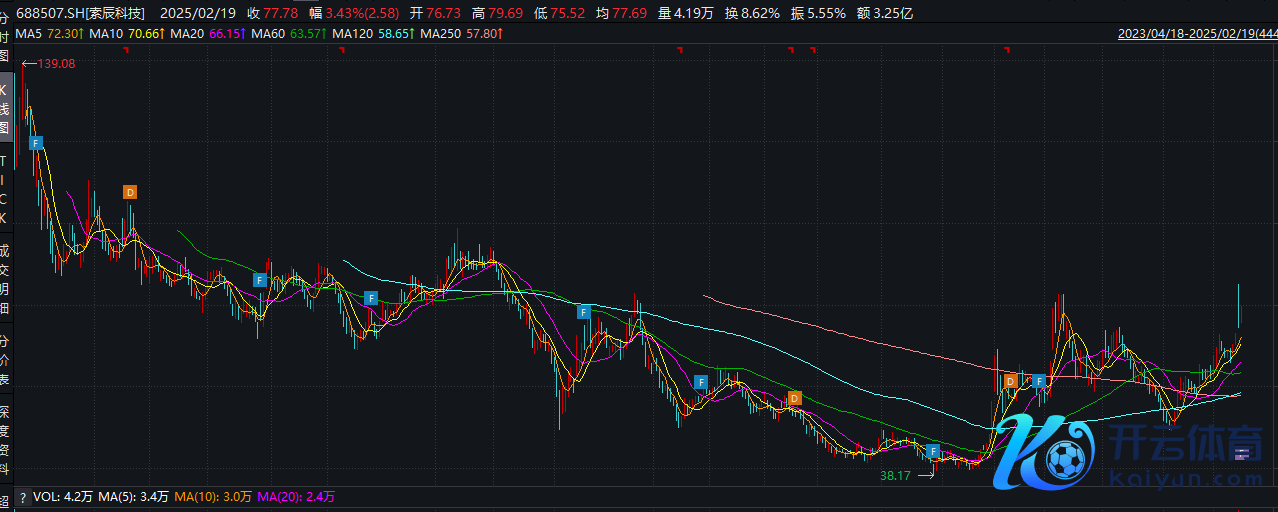
Task: Open the 分价表 sidebar tab
Action: [x=5, y=360]
